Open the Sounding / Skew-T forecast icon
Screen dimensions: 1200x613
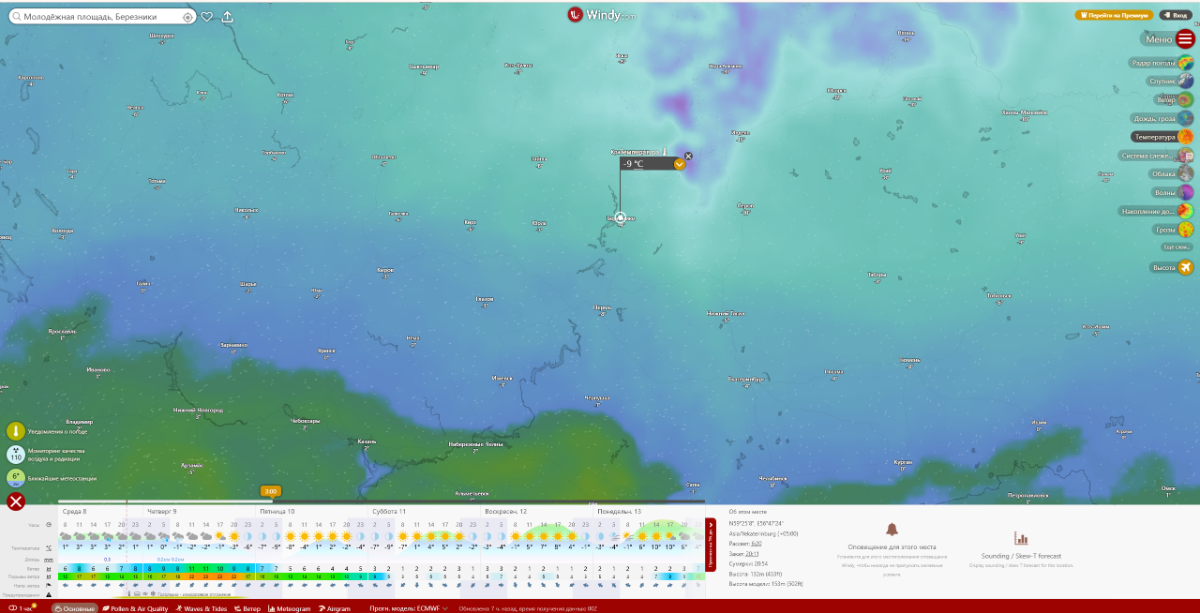1021,538
